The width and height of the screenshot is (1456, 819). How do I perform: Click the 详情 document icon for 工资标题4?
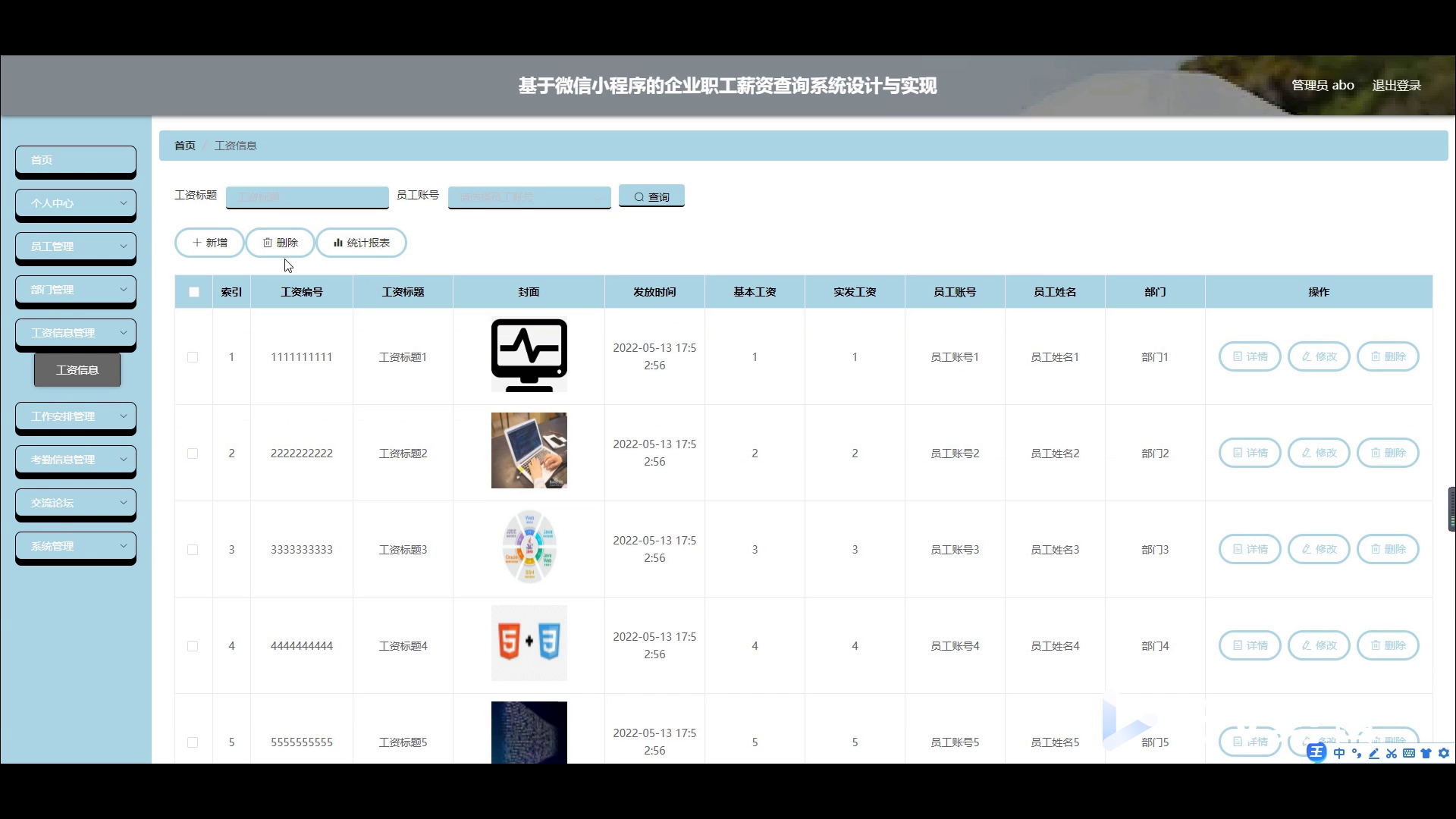1238,645
